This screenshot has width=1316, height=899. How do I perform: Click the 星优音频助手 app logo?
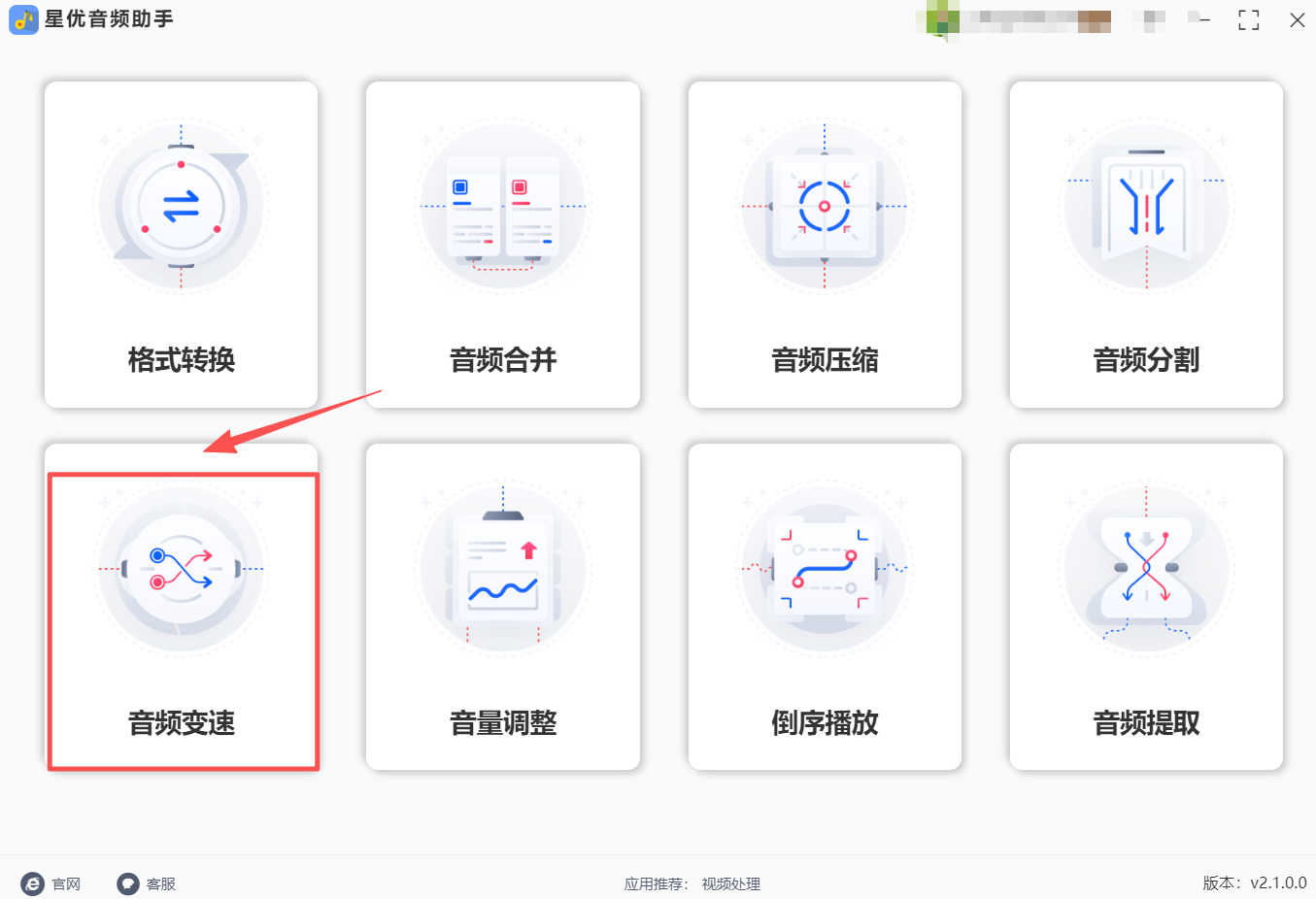23,19
